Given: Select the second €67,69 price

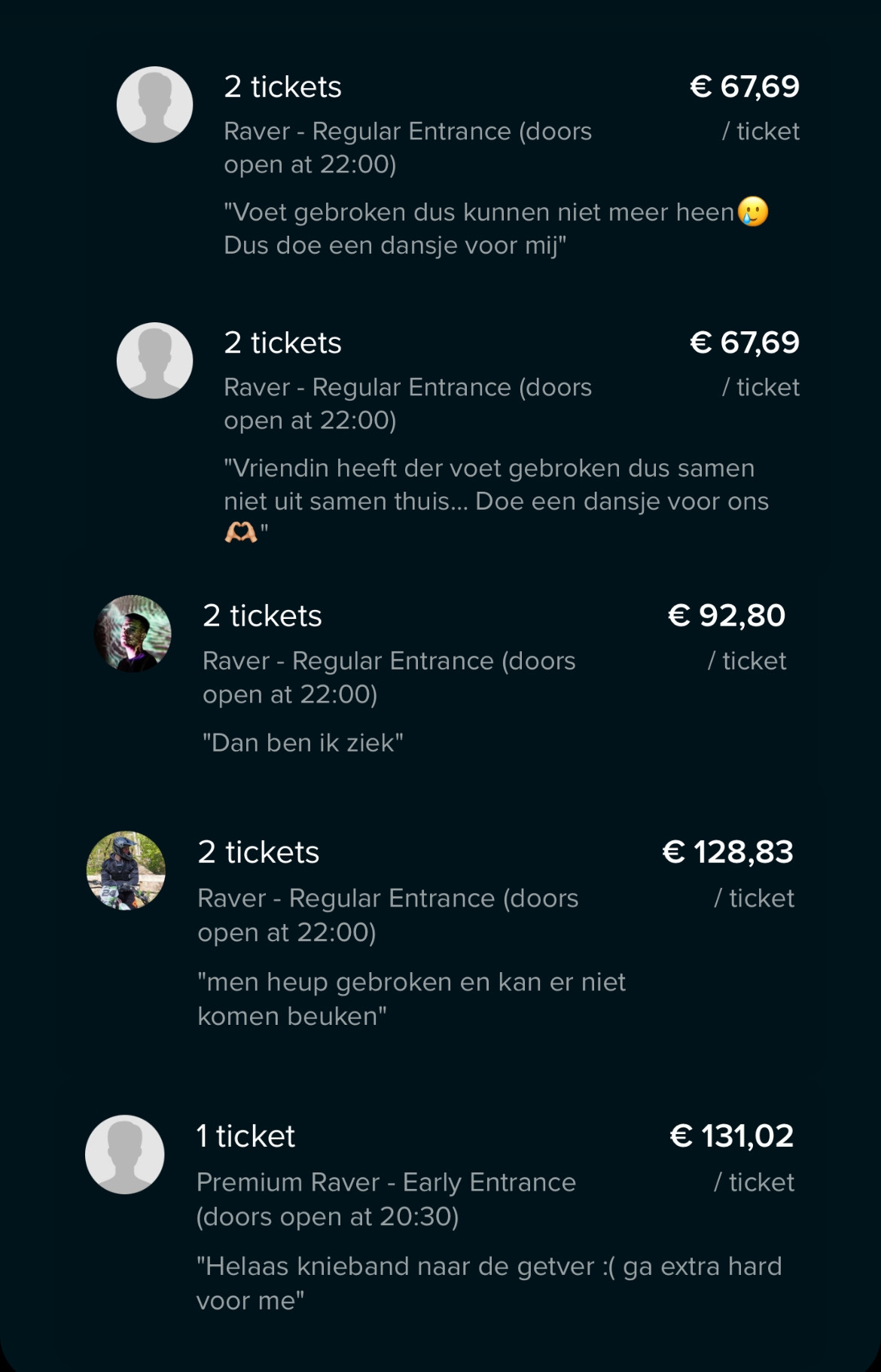Looking at the screenshot, I should click(x=744, y=343).
